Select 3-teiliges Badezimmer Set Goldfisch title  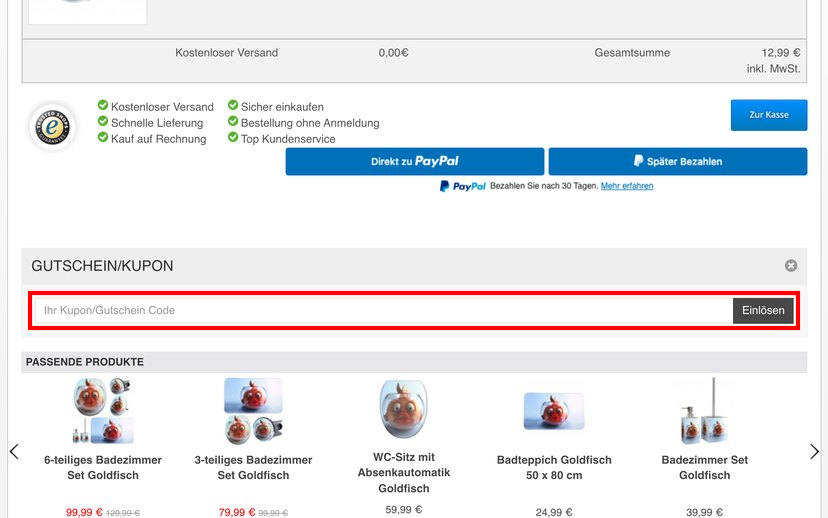pos(253,467)
